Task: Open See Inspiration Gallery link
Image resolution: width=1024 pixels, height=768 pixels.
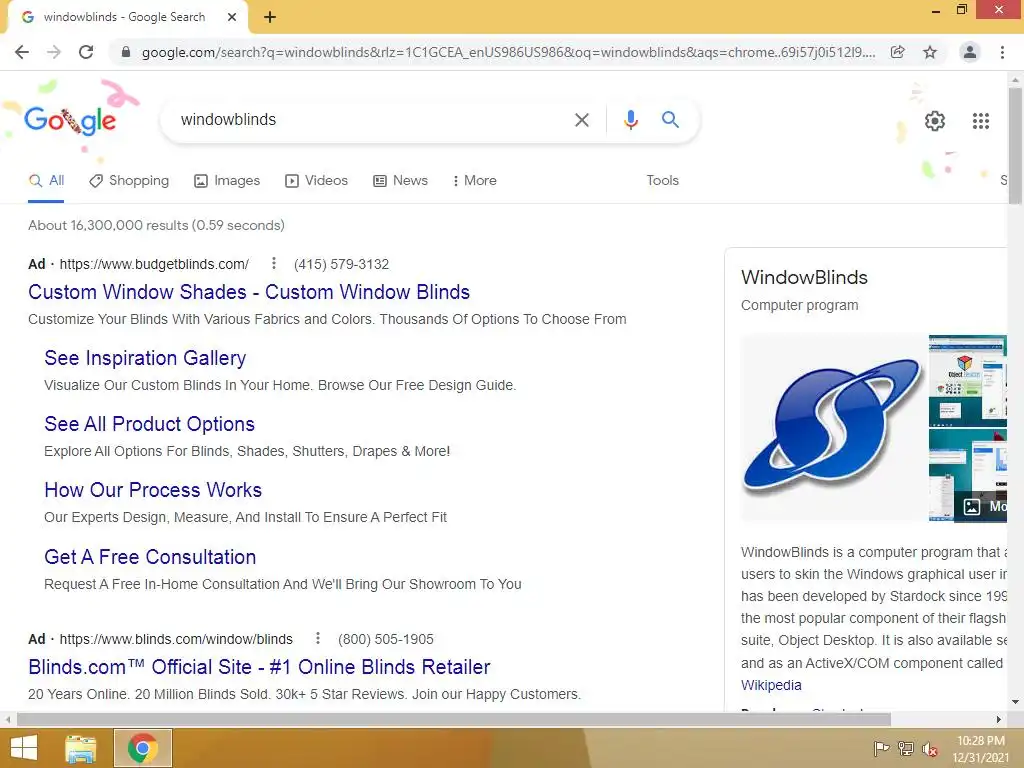Action: tap(145, 358)
